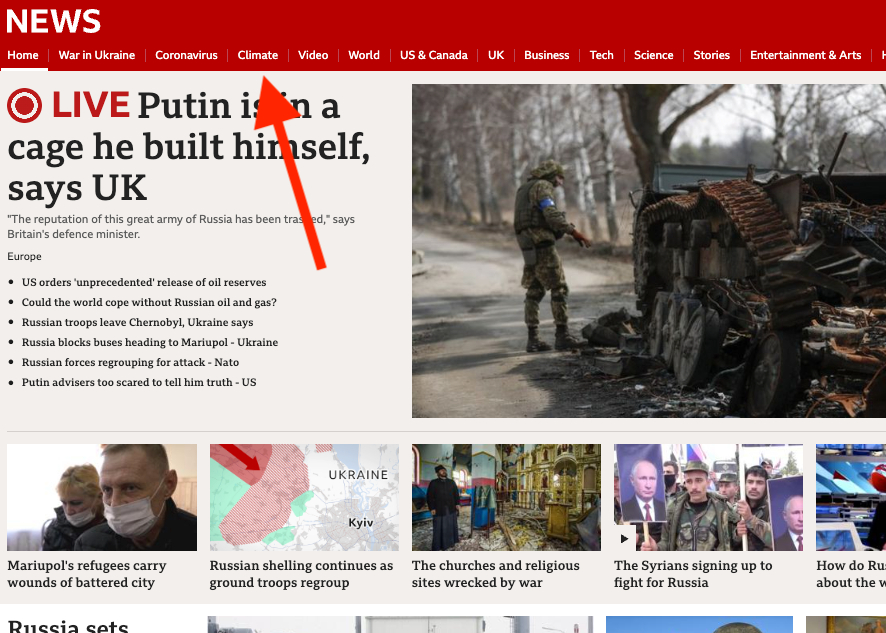Open the Europe category link
The height and width of the screenshot is (633, 886).
24,256
